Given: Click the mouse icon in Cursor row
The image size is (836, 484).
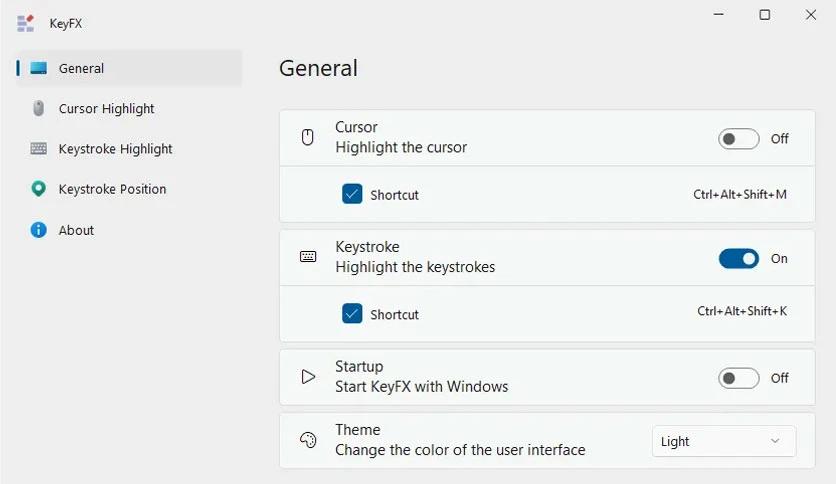Looking at the screenshot, I should click(x=308, y=138).
